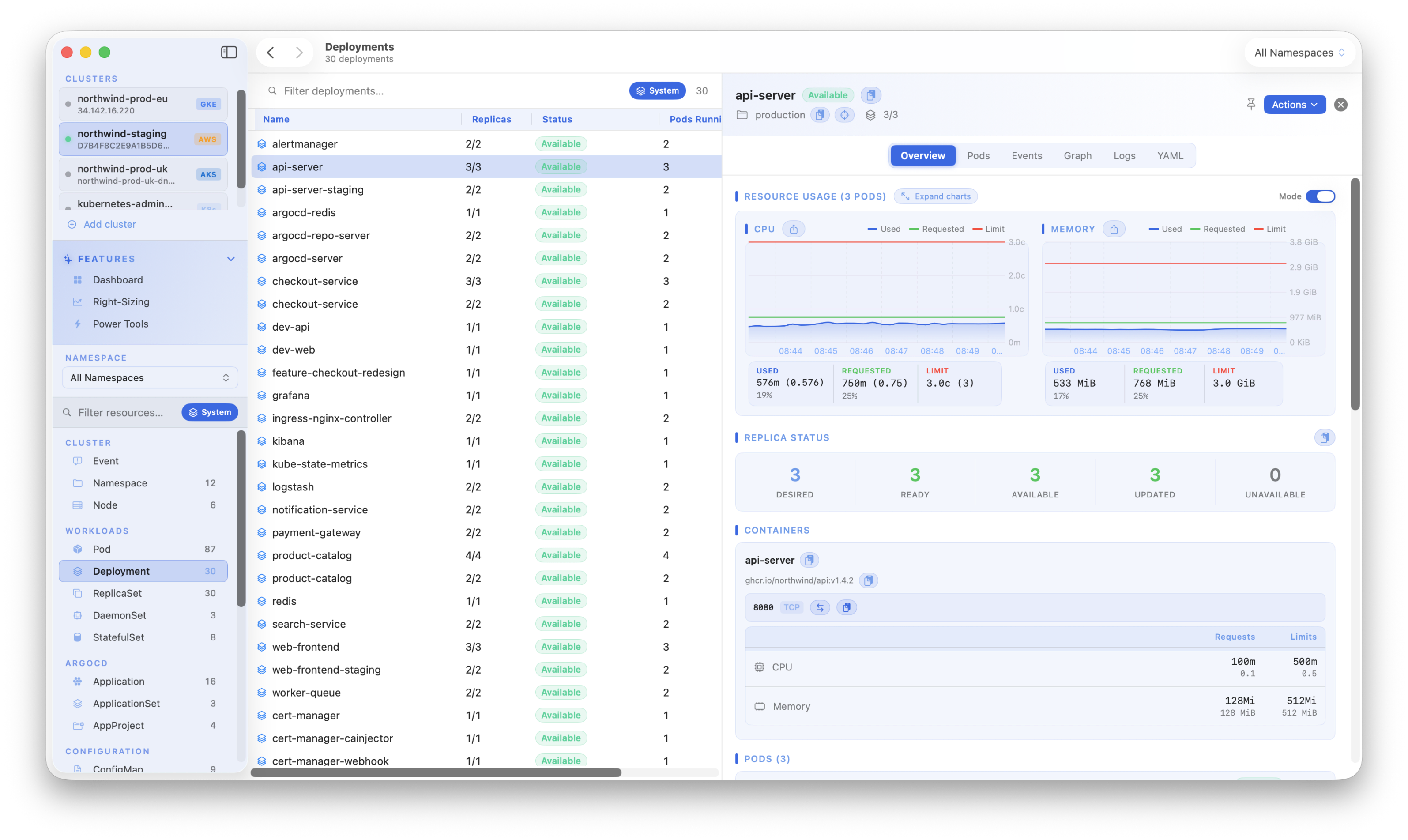Screen dimensions: 1408x840
Task: Open the sidebar Namespace selector
Action: 149,377
